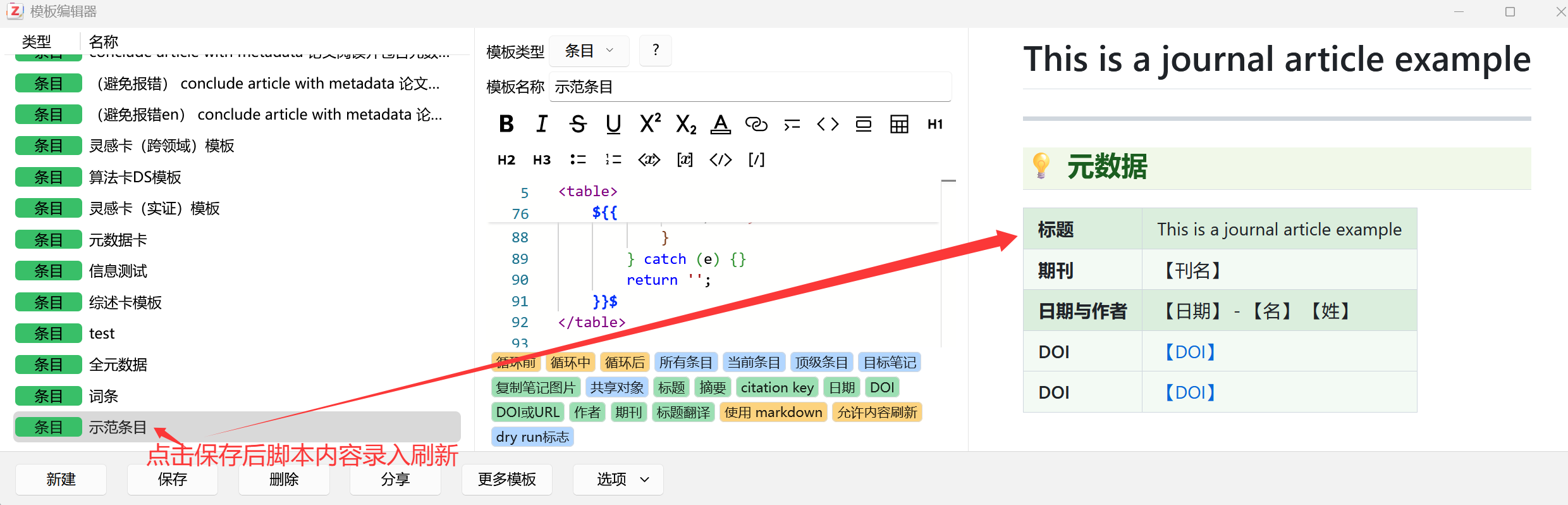Apply the H3 heading format
Screen dimensions: 1568x505
coord(542,159)
